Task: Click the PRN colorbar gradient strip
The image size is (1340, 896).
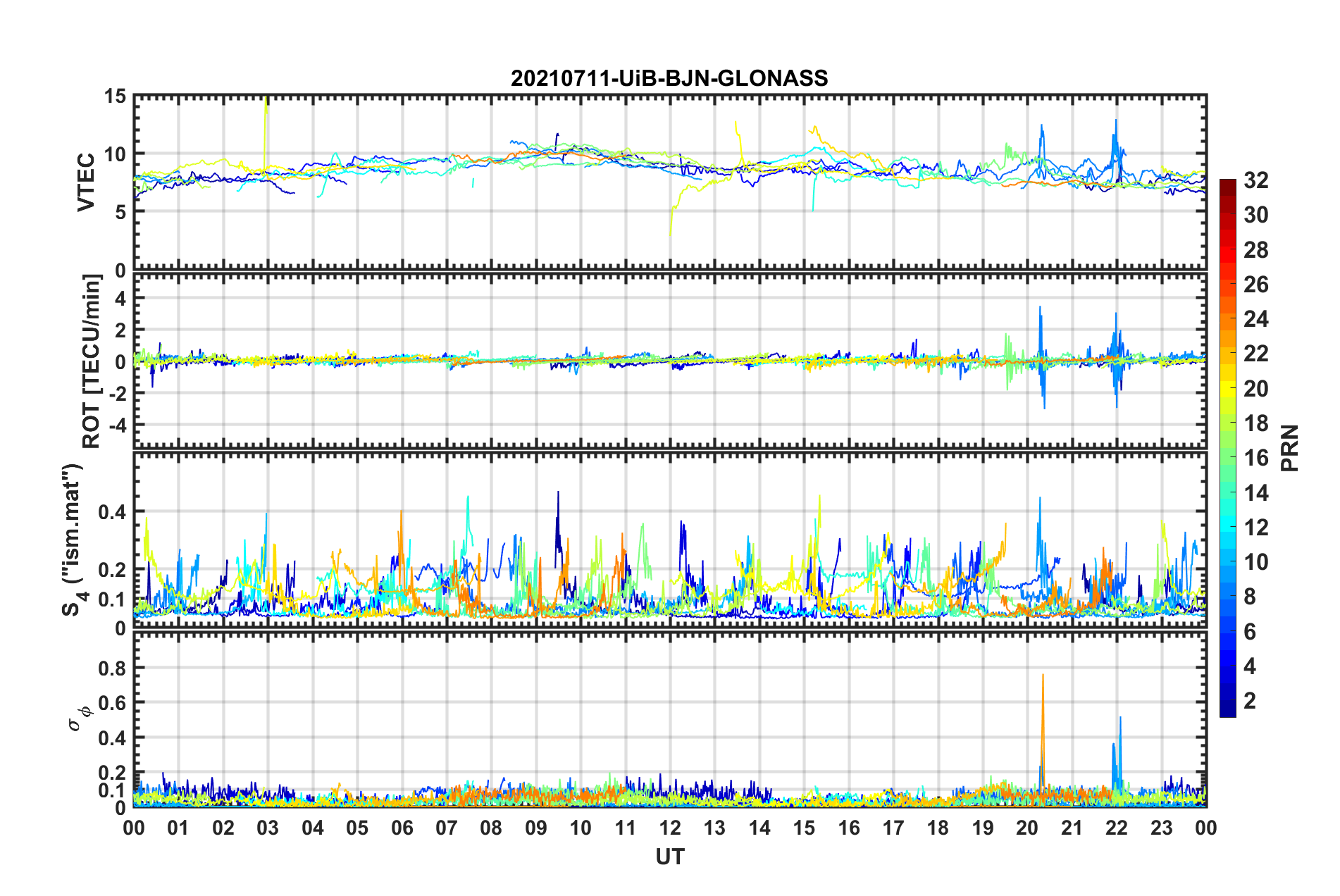Action: [1227, 448]
